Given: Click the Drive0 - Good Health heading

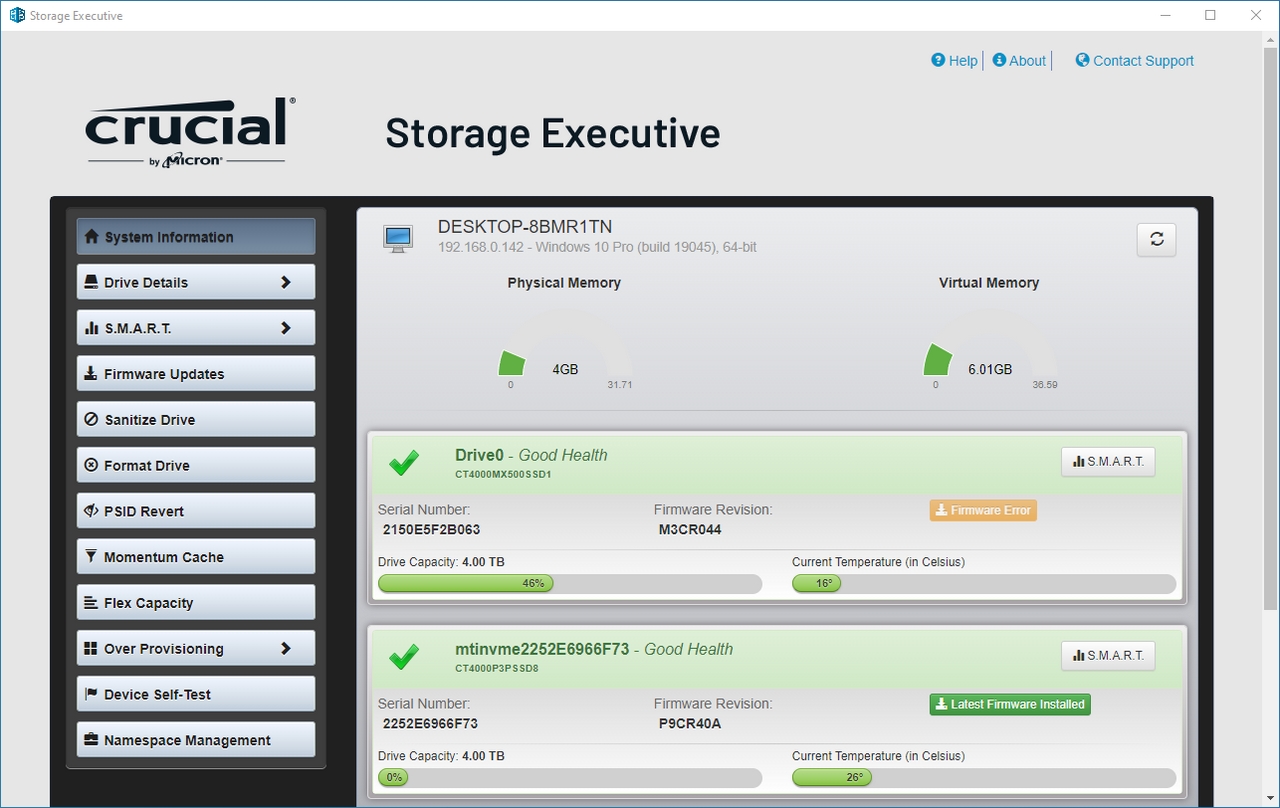Looking at the screenshot, I should click(531, 455).
